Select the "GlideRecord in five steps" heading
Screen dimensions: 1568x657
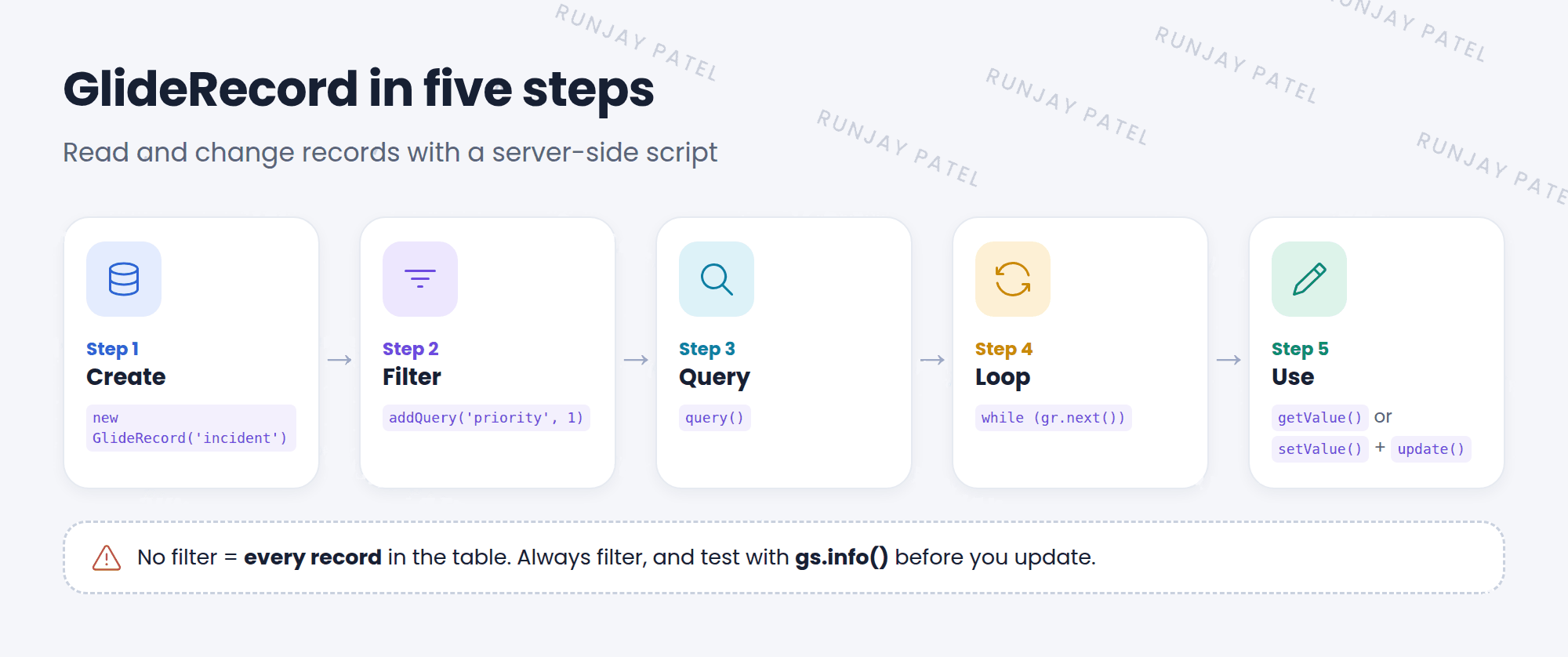pyautogui.click(x=358, y=89)
